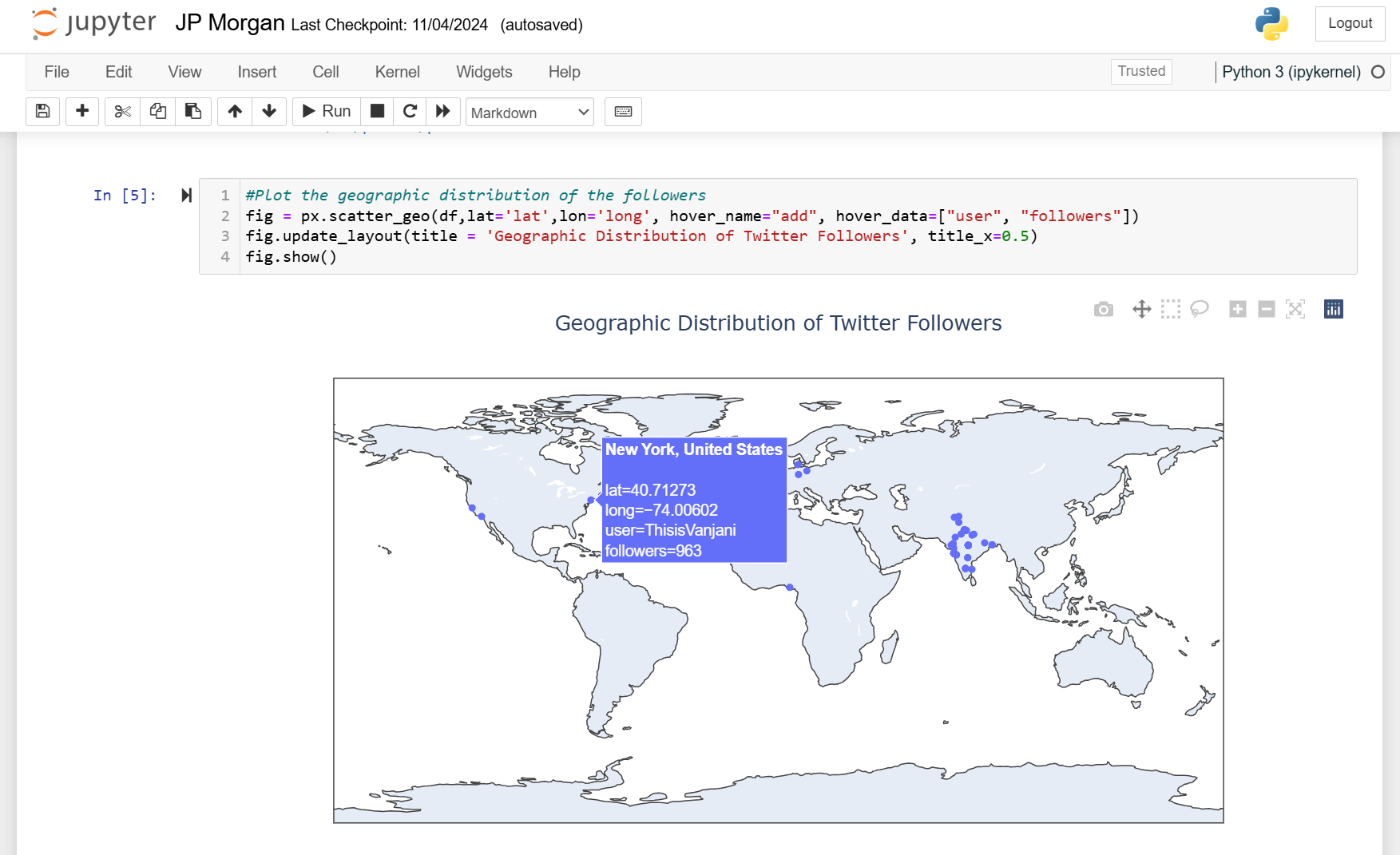The height and width of the screenshot is (855, 1400).
Task: Click the comment line in code cell
Action: [476, 196]
